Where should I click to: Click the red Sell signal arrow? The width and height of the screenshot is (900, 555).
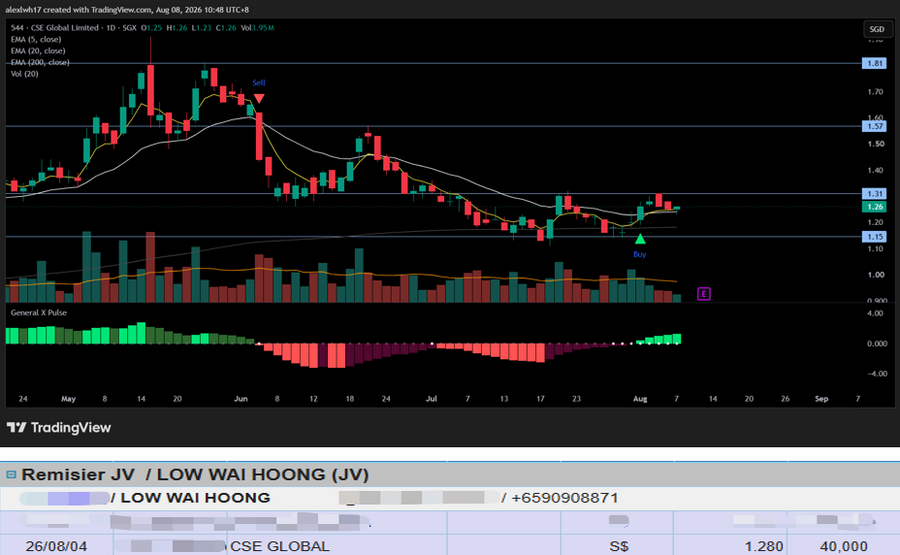pos(259,99)
